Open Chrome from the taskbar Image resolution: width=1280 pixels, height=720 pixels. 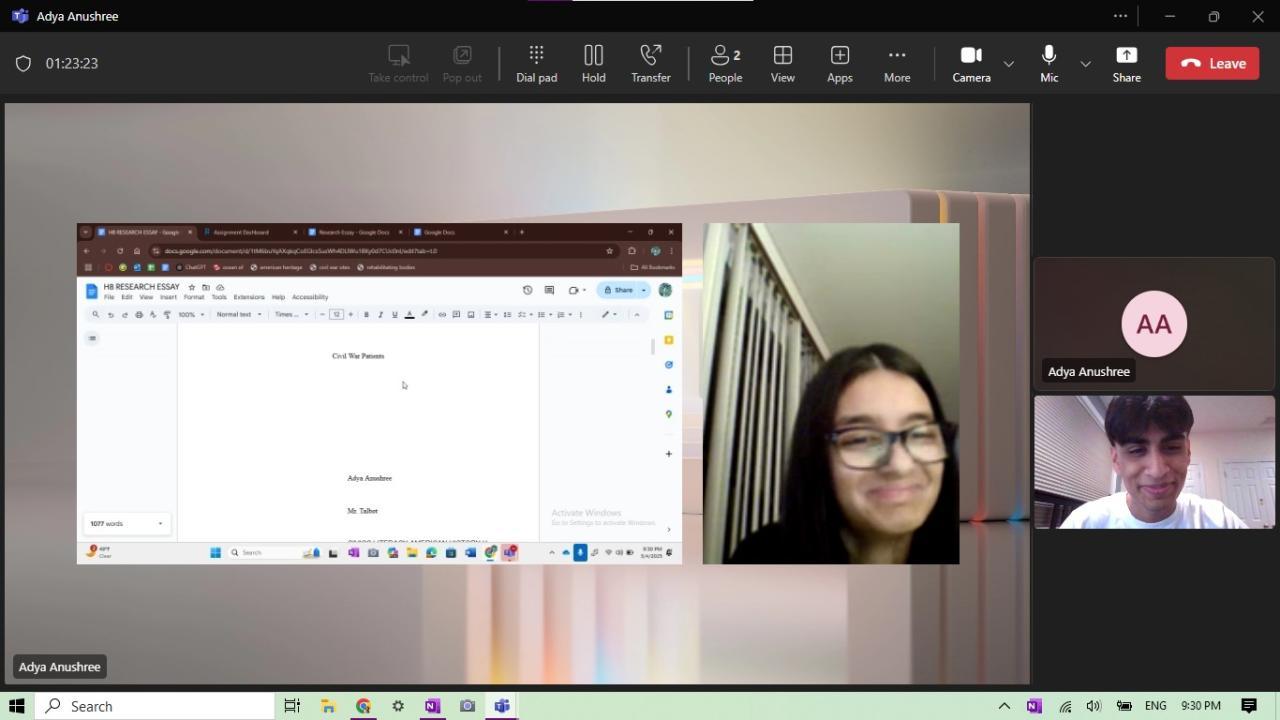coord(363,706)
